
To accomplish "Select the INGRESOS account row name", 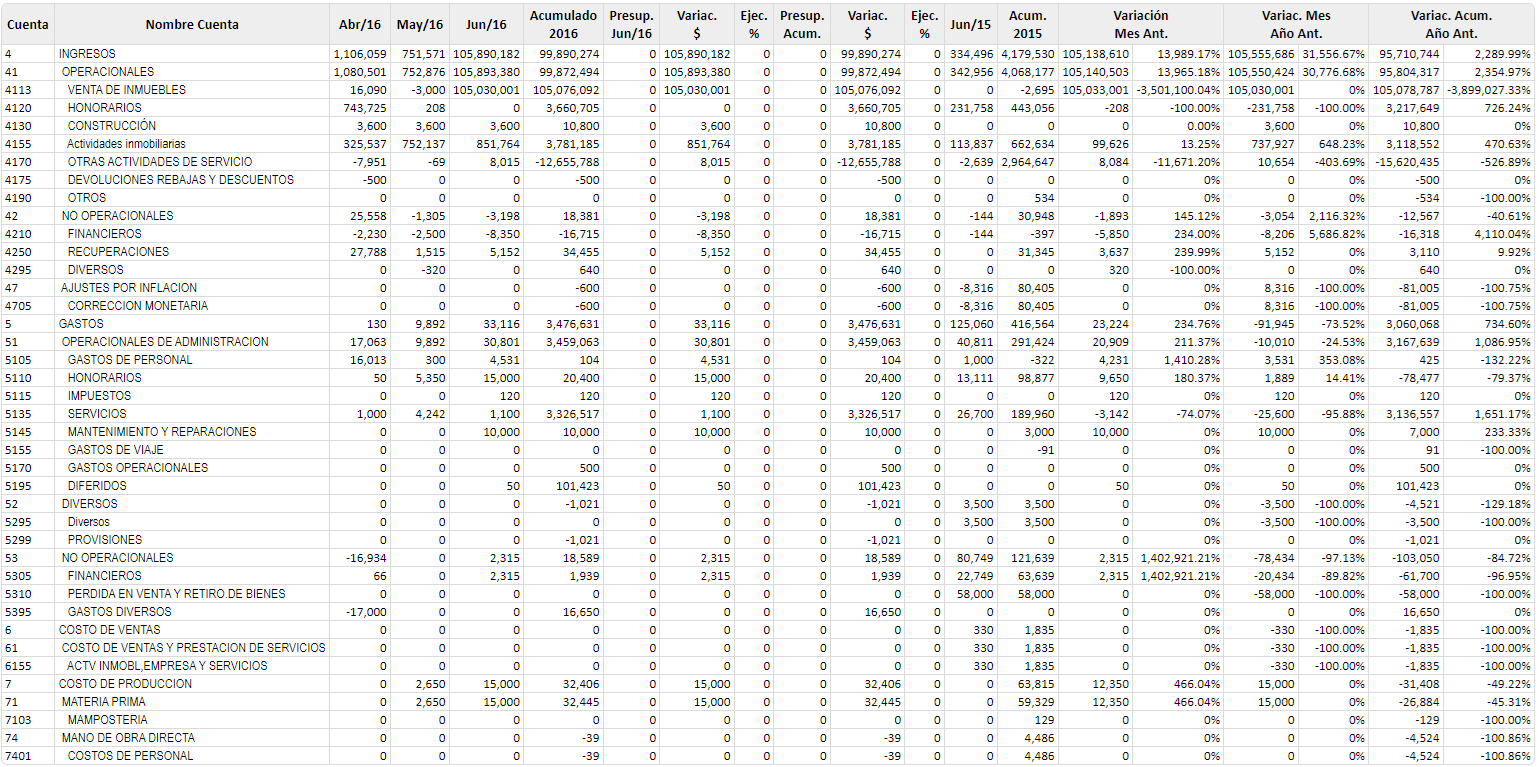I will point(87,54).
